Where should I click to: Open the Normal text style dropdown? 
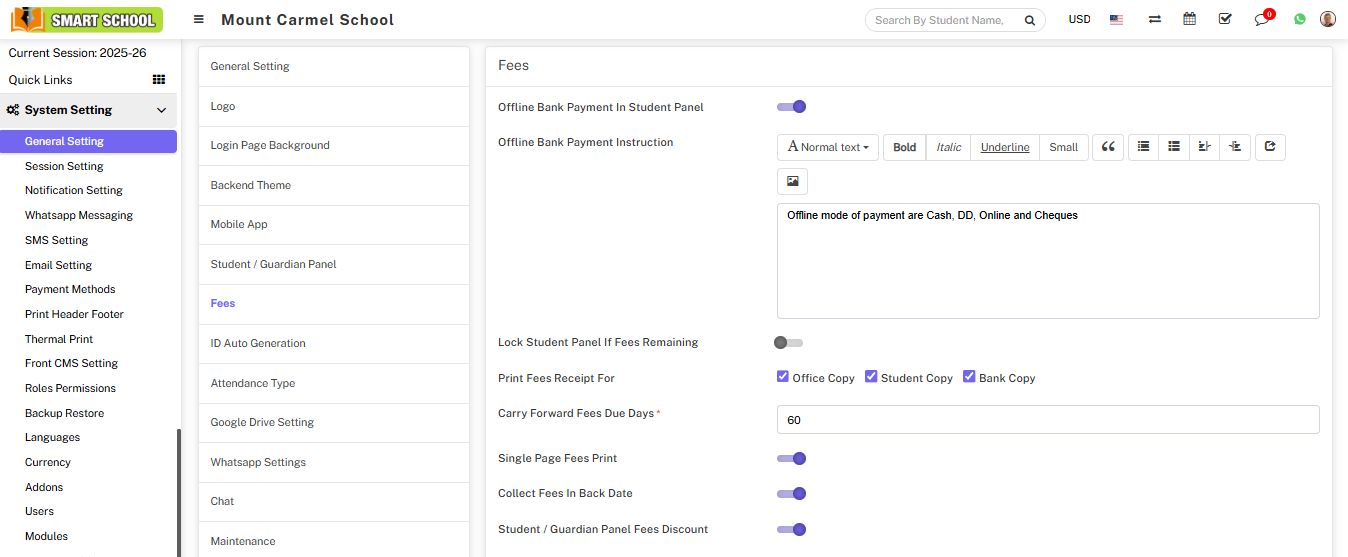point(828,147)
